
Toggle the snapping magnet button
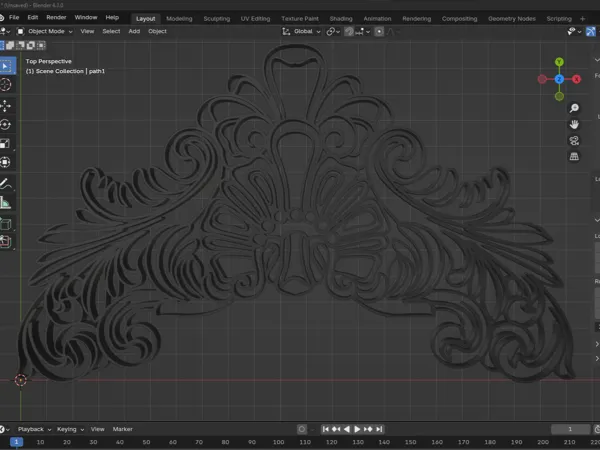pyautogui.click(x=349, y=31)
